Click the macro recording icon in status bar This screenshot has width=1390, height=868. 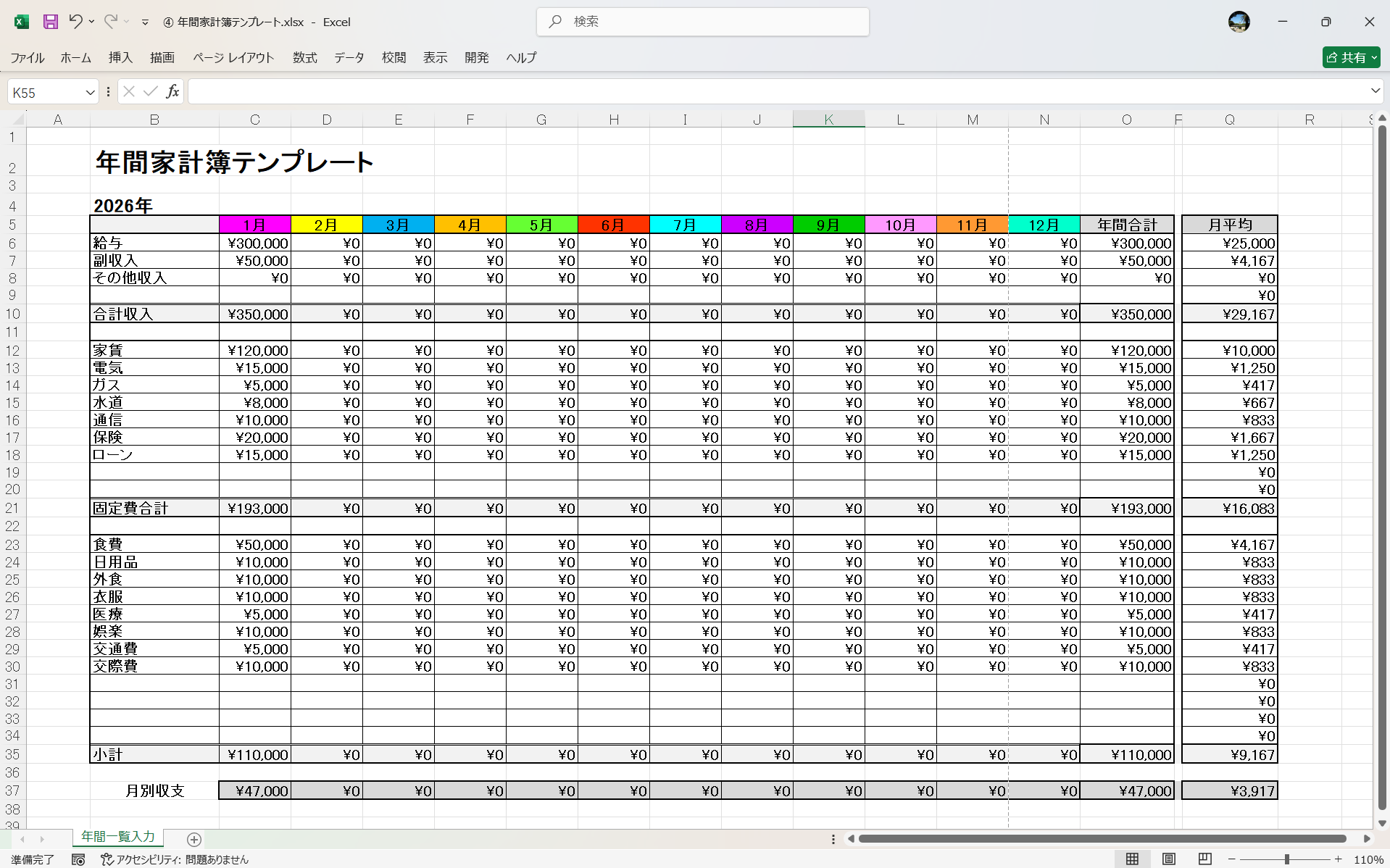(x=78, y=860)
